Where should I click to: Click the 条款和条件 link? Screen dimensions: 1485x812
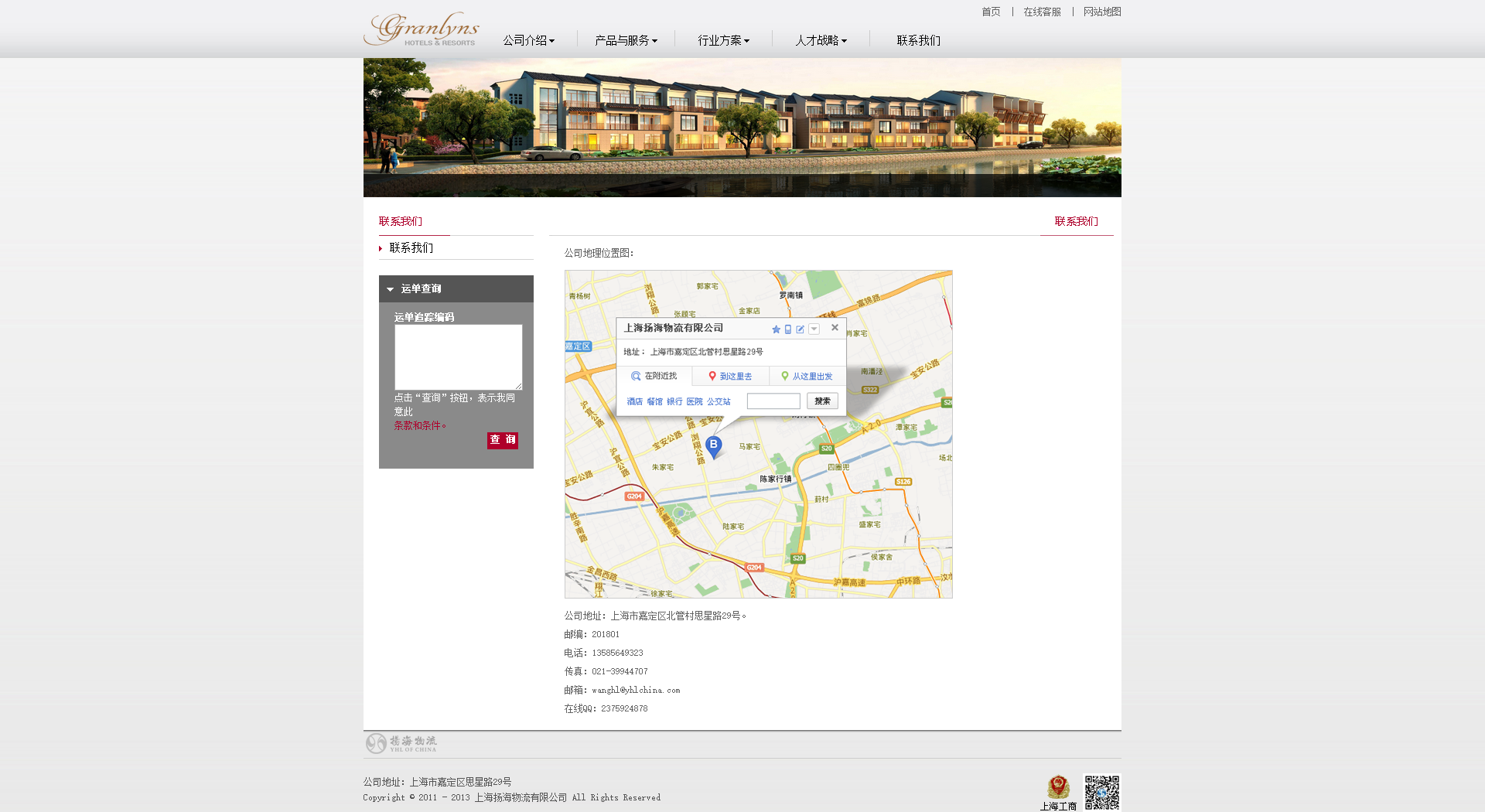[418, 425]
